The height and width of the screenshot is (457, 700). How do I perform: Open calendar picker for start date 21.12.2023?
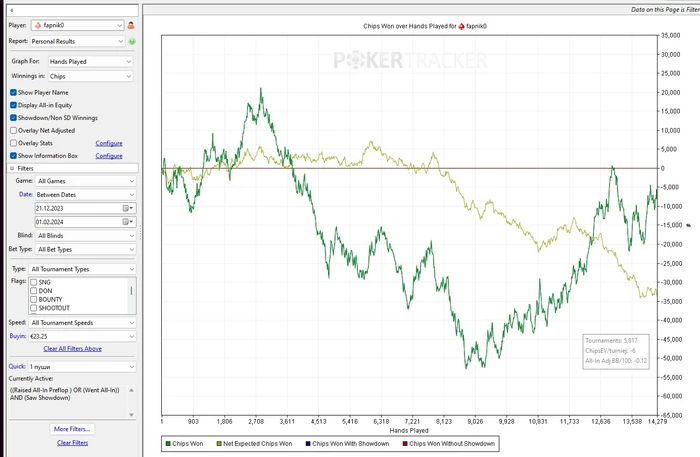[128, 208]
